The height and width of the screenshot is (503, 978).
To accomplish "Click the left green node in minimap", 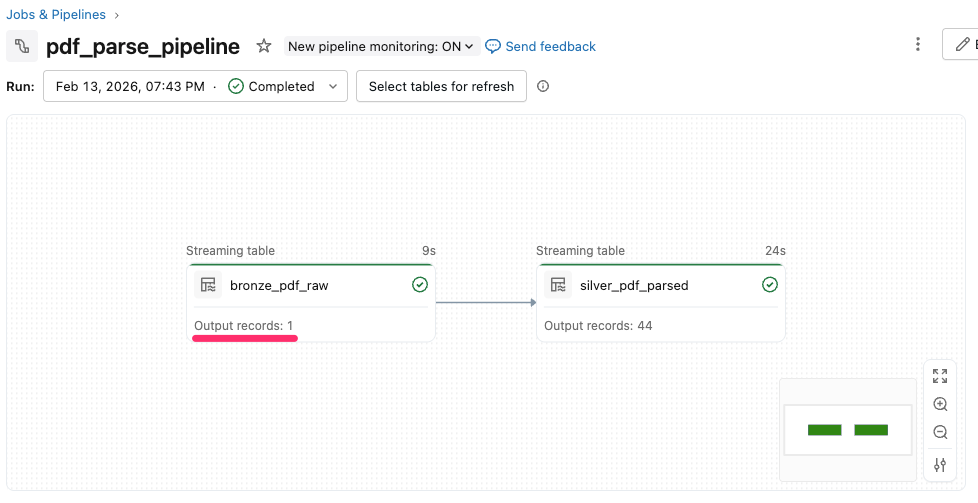I will [824, 430].
